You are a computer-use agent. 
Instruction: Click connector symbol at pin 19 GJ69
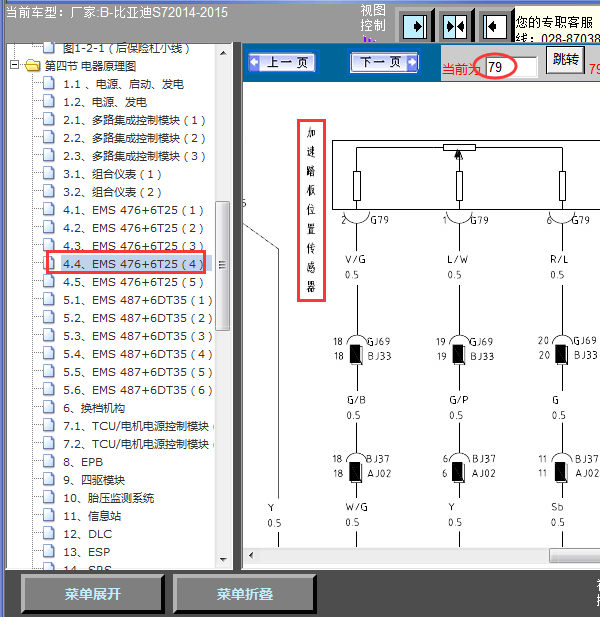(x=459, y=350)
